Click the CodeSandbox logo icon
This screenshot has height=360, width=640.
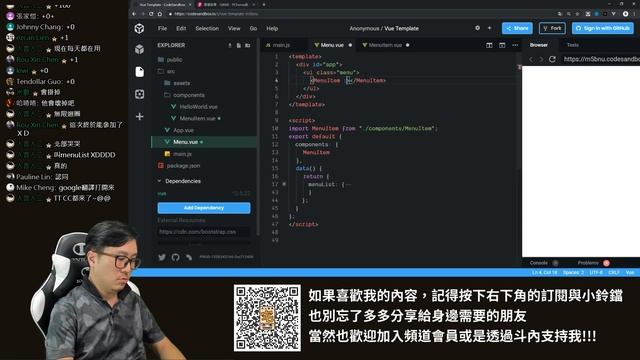tap(140, 28)
